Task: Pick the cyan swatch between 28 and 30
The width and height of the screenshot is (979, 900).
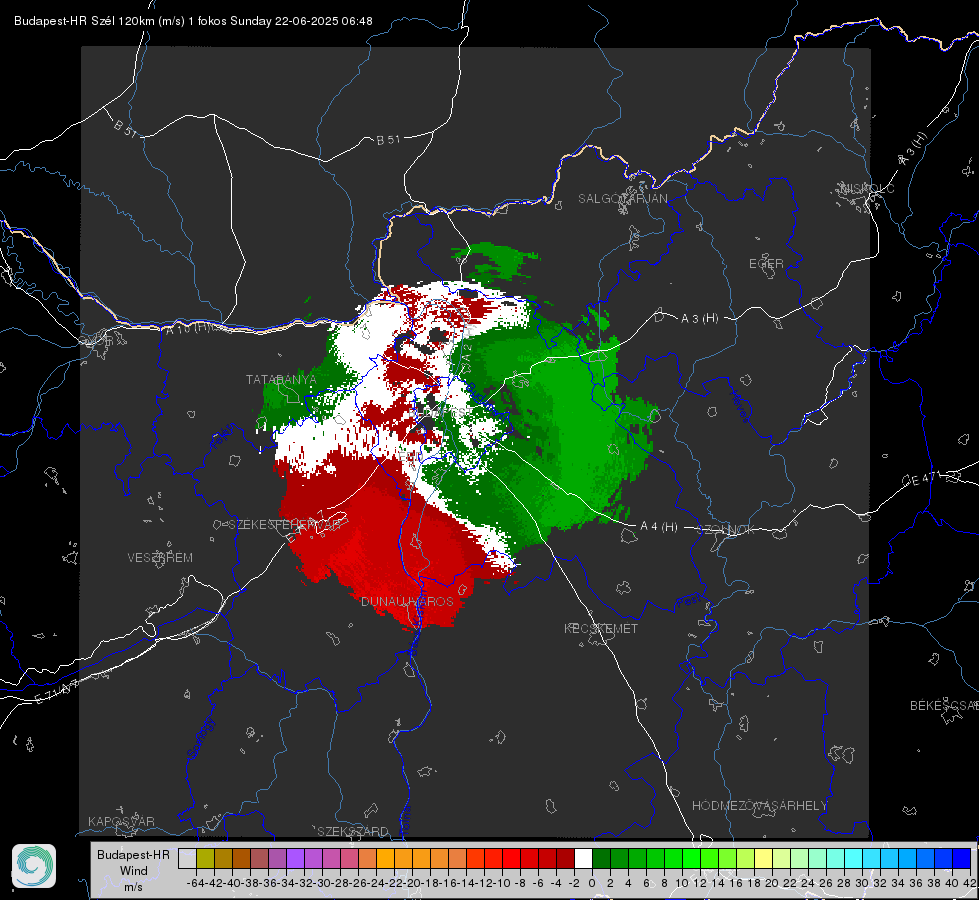Action: coord(854,858)
